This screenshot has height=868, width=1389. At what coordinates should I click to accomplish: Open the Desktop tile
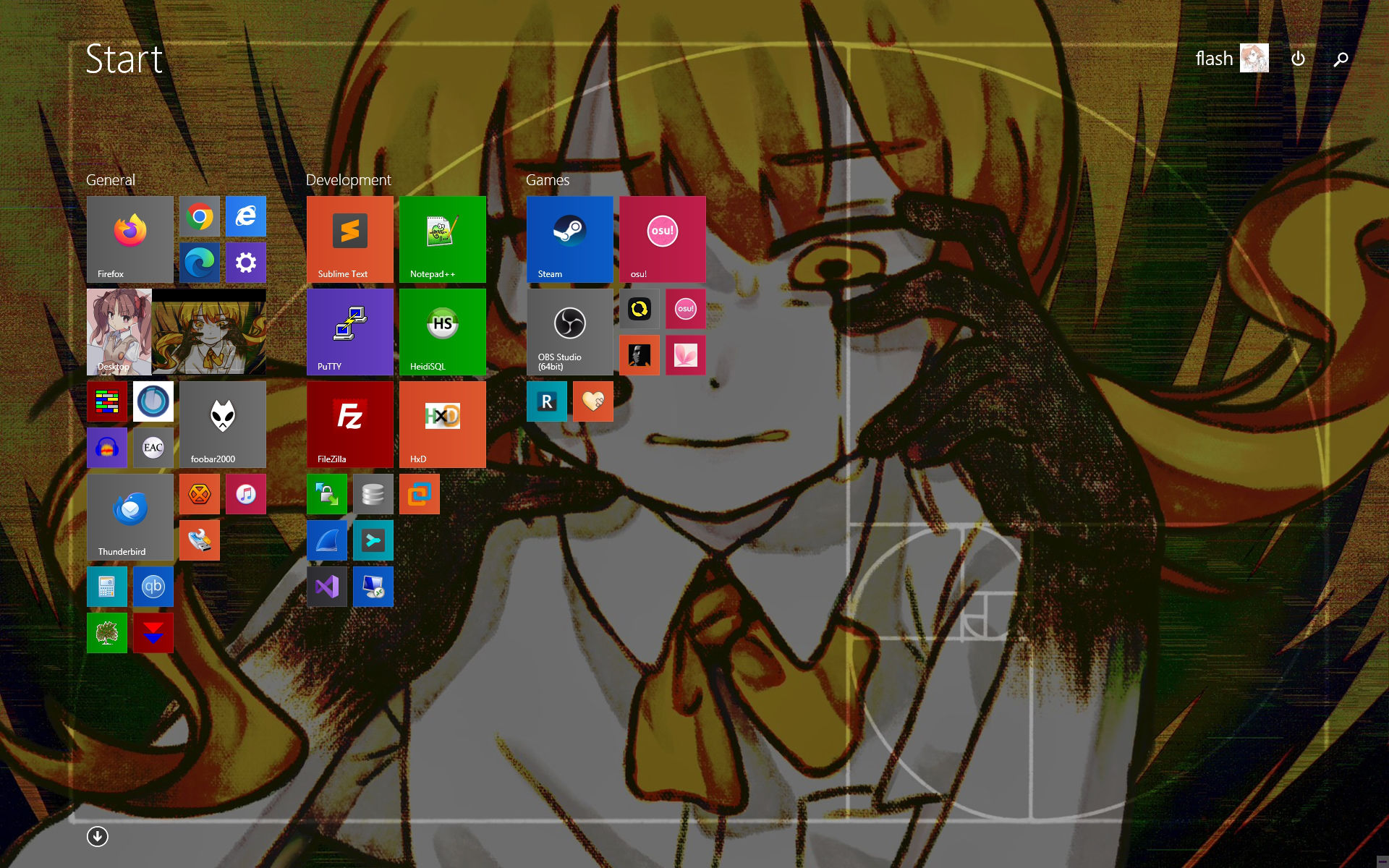click(177, 332)
